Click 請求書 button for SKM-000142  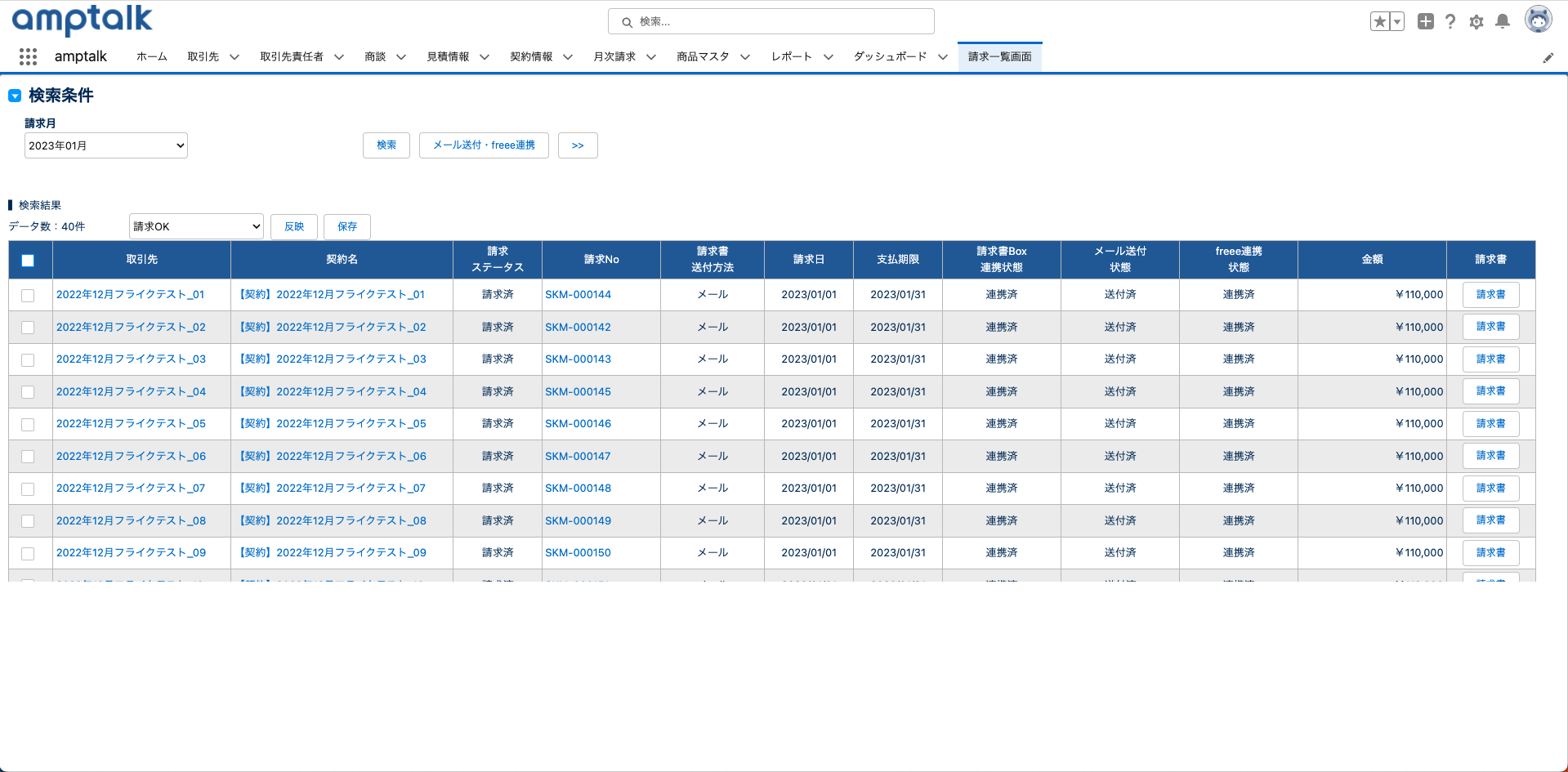[1490, 327]
